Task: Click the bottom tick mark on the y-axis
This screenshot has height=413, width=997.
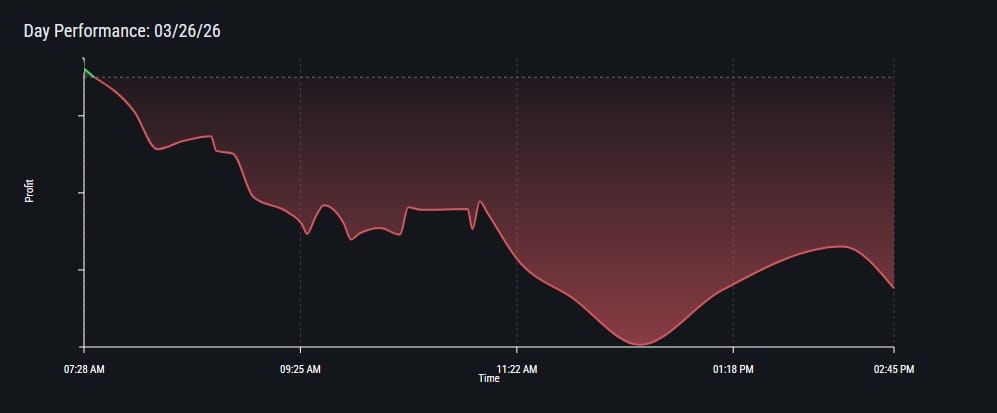Action: 81,347
